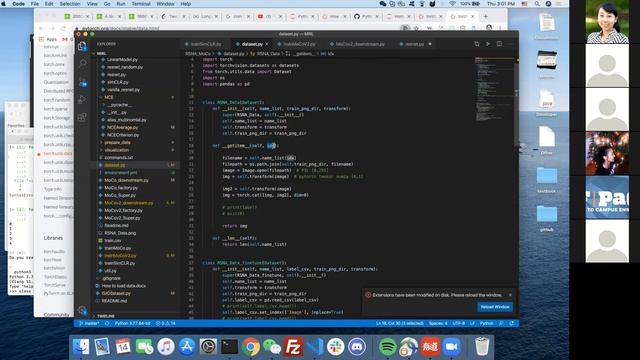Switch to the trainSimCLR.py editor tab
The width and height of the screenshot is (640, 360).
click(x=206, y=44)
